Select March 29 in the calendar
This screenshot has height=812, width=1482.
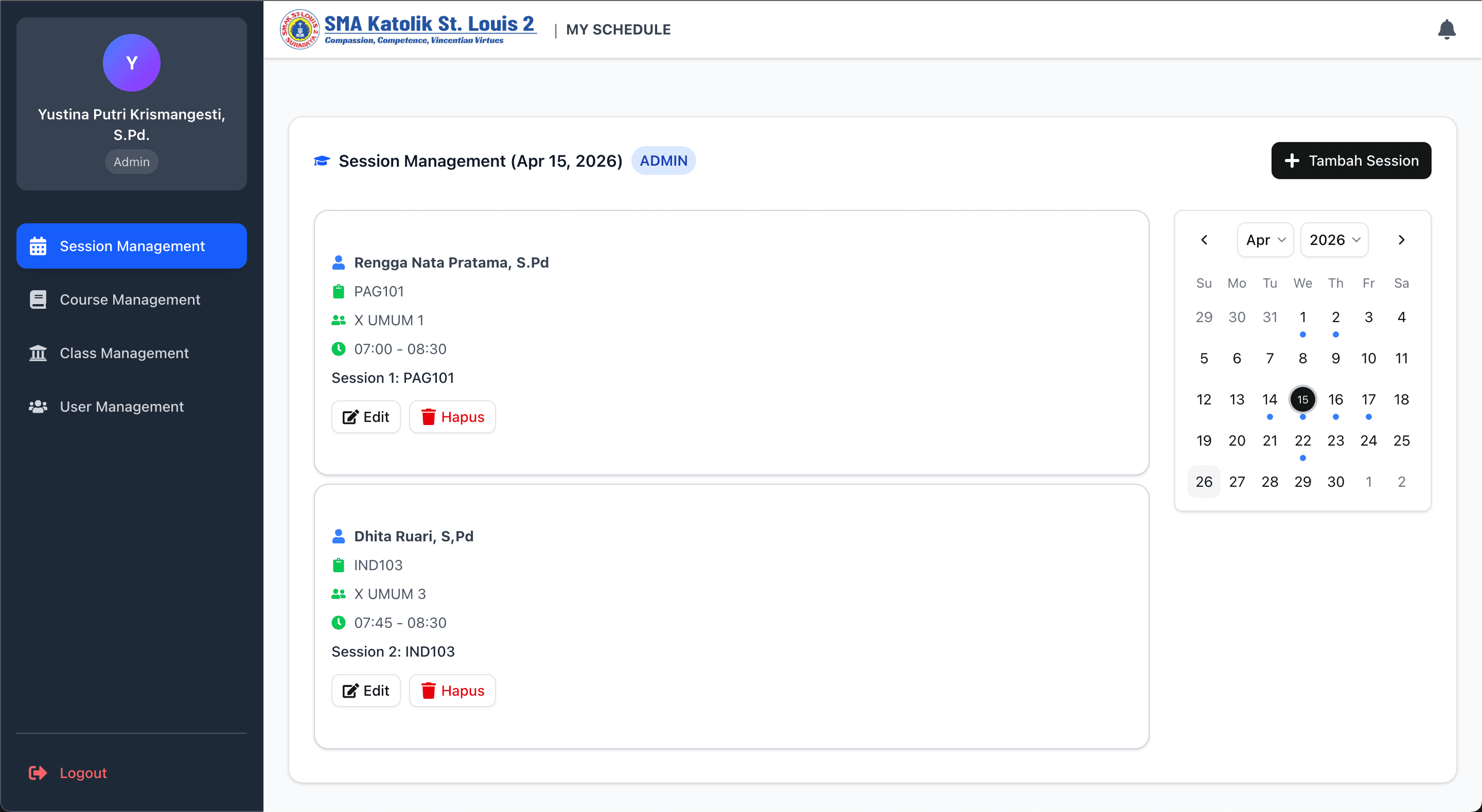click(x=1204, y=317)
